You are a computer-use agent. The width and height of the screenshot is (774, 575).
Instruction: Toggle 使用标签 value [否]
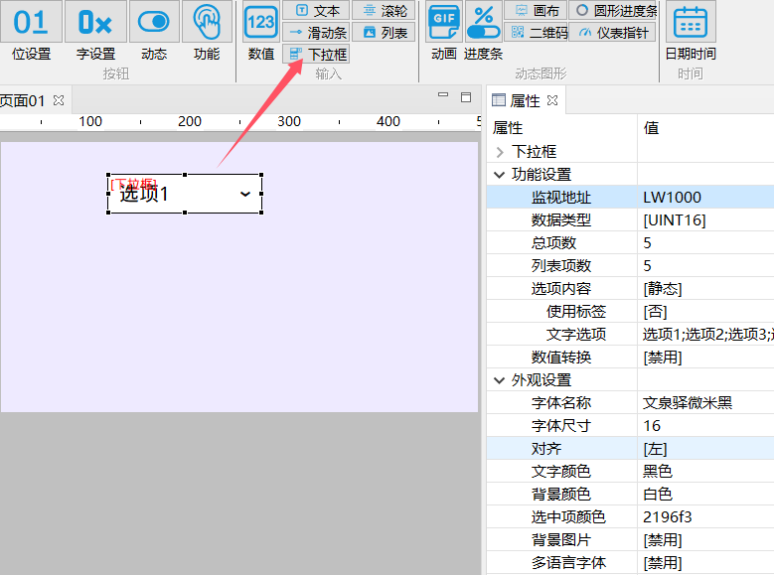point(706,311)
